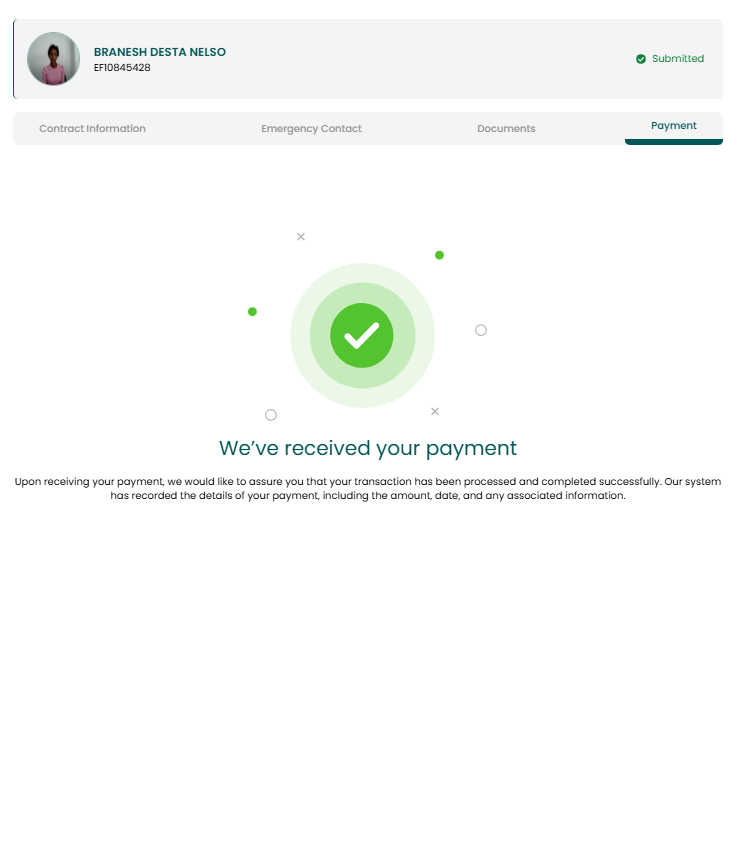Screen dimensions: 747x867
Task: Switch to Emergency Contact tab
Action: pos(311,128)
